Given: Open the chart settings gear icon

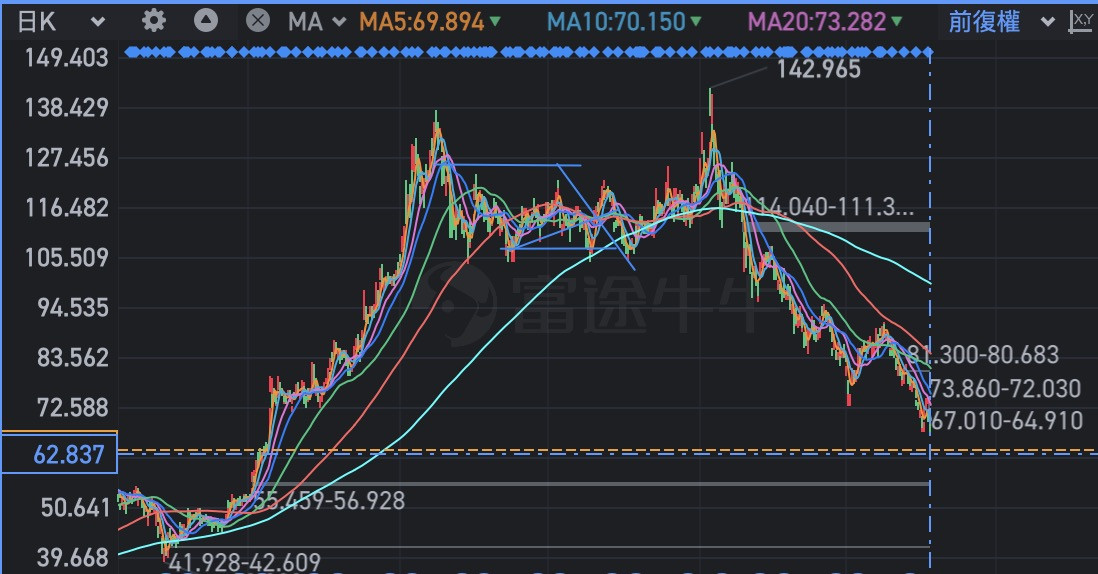Looking at the screenshot, I should pyautogui.click(x=154, y=21).
